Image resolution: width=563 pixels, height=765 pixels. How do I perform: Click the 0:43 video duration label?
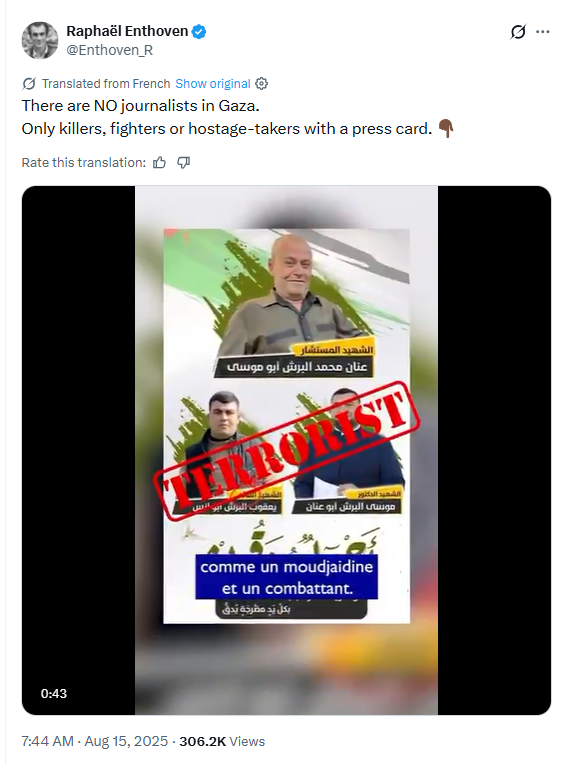click(54, 693)
